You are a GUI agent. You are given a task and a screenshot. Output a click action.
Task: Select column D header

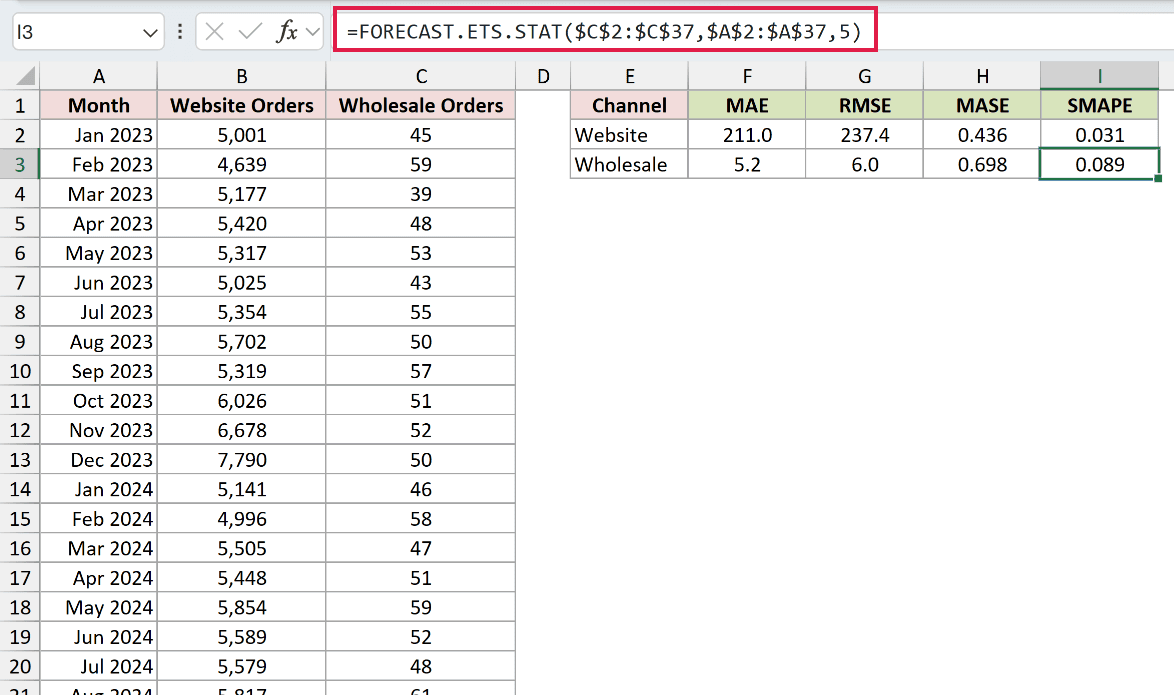(x=543, y=76)
